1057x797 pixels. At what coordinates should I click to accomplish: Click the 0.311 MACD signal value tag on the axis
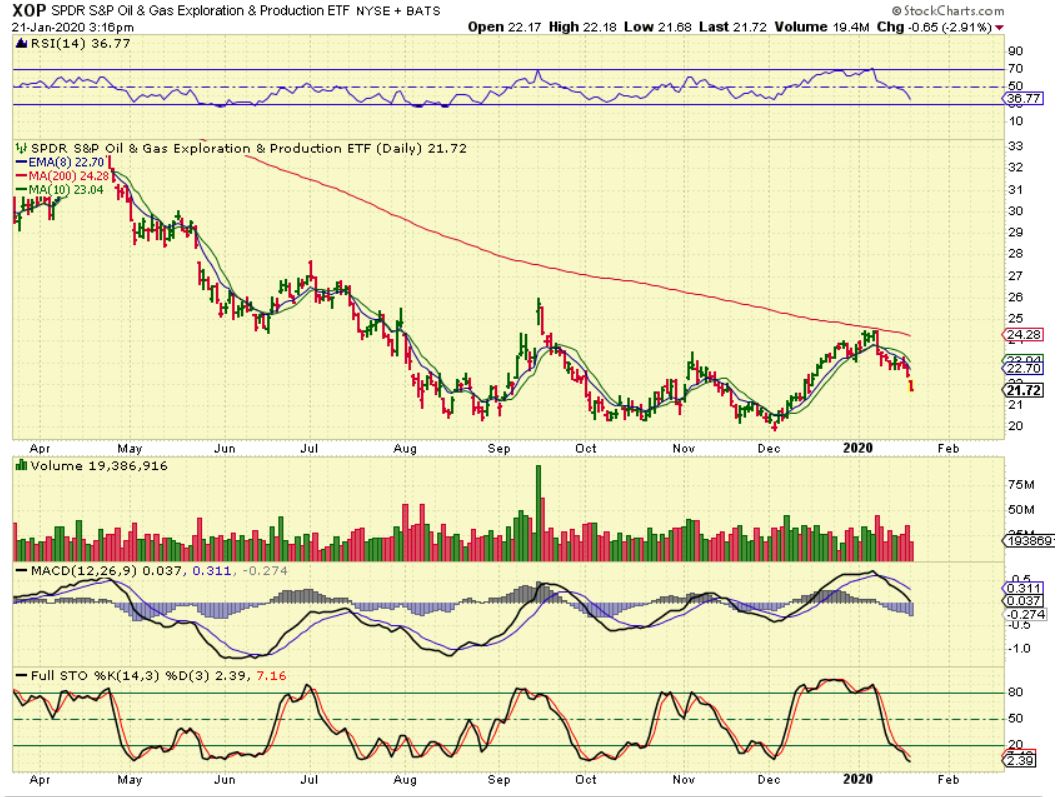(x=1023, y=589)
